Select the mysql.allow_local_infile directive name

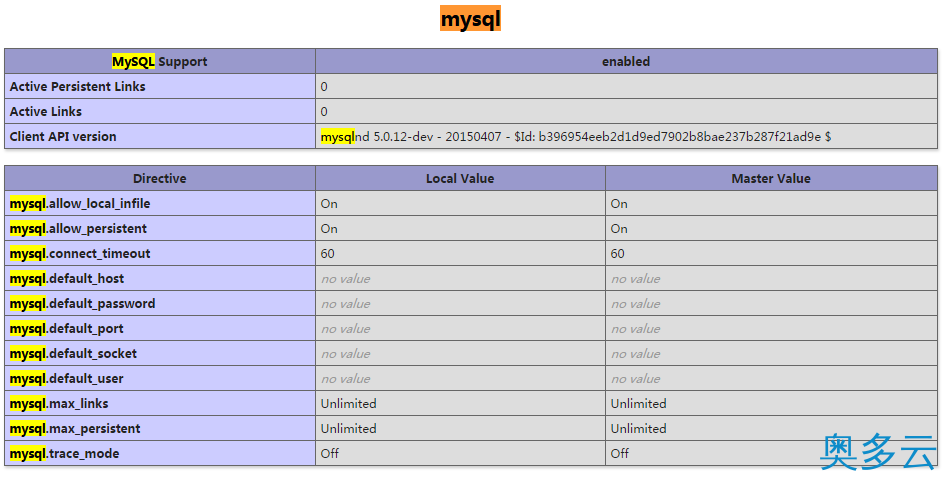80,204
